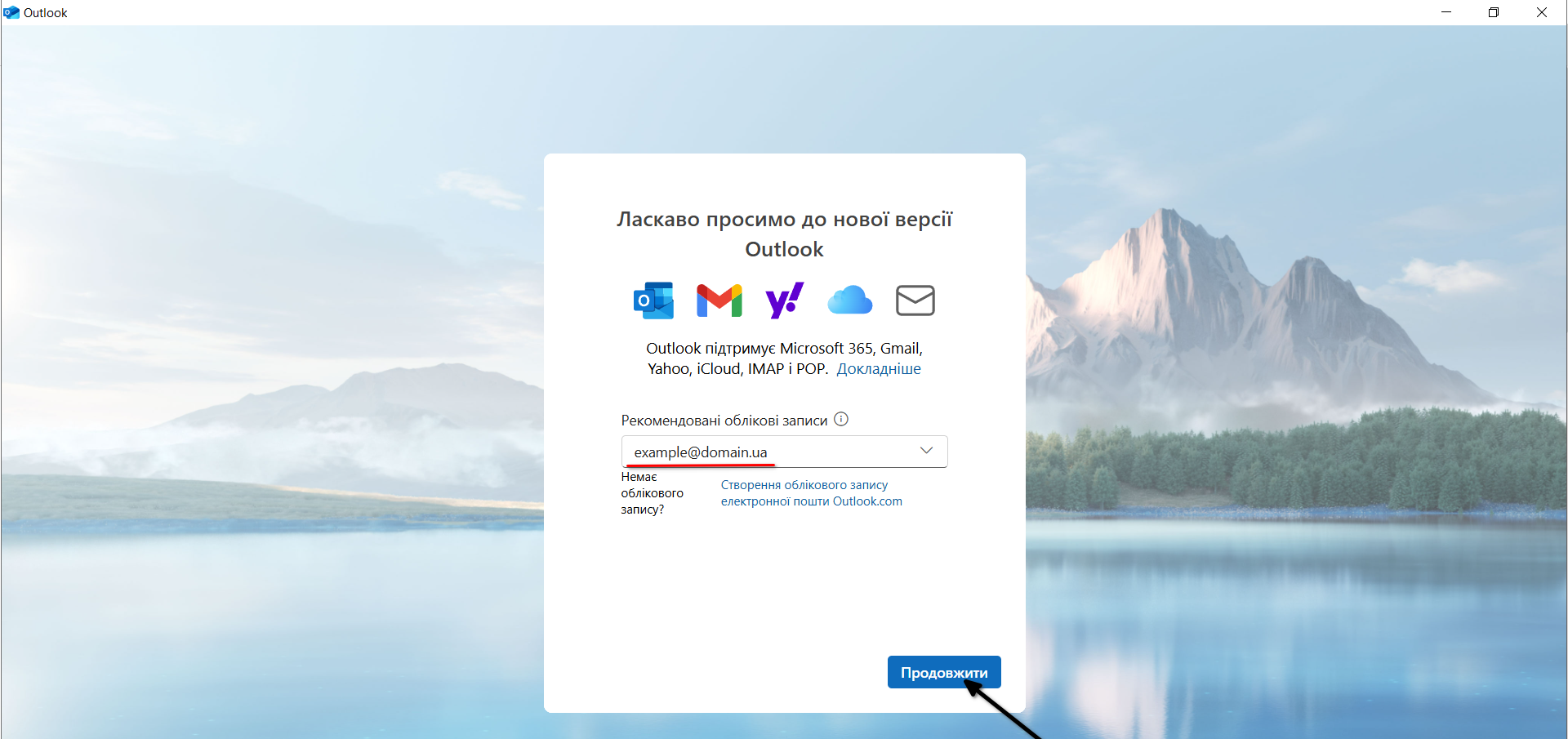Viewport: 1568px width, 739px height.
Task: Open the Outlook.com account creation link
Action: tap(811, 493)
